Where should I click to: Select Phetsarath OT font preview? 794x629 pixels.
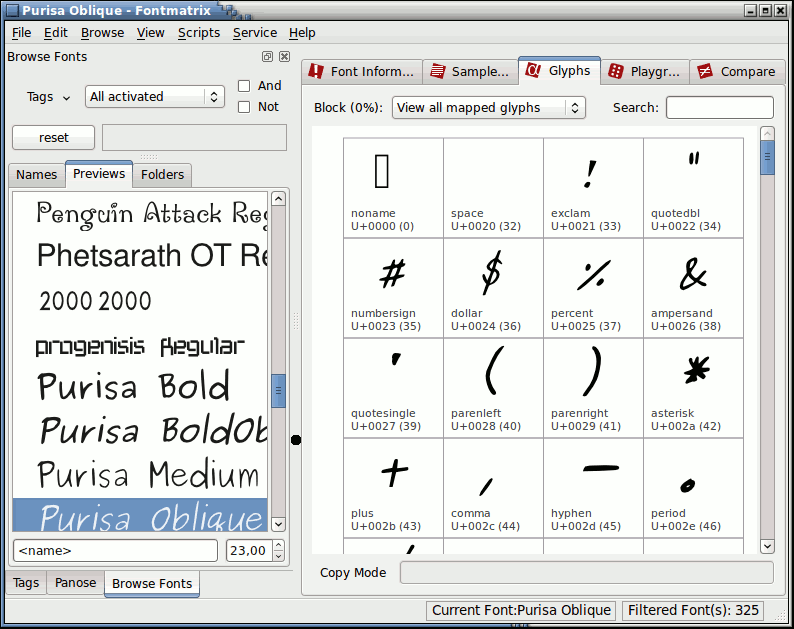tap(140, 255)
